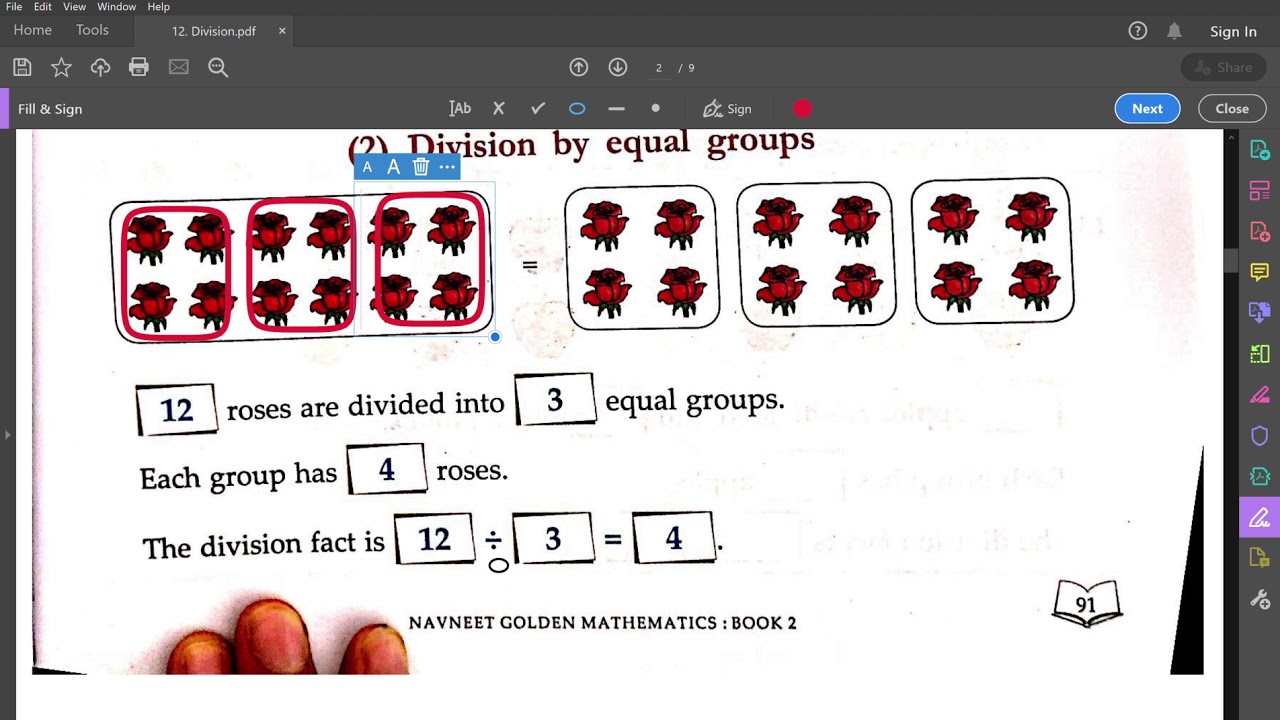Screen dimensions: 1280x720
Task: Open the red color picker
Action: tap(803, 108)
